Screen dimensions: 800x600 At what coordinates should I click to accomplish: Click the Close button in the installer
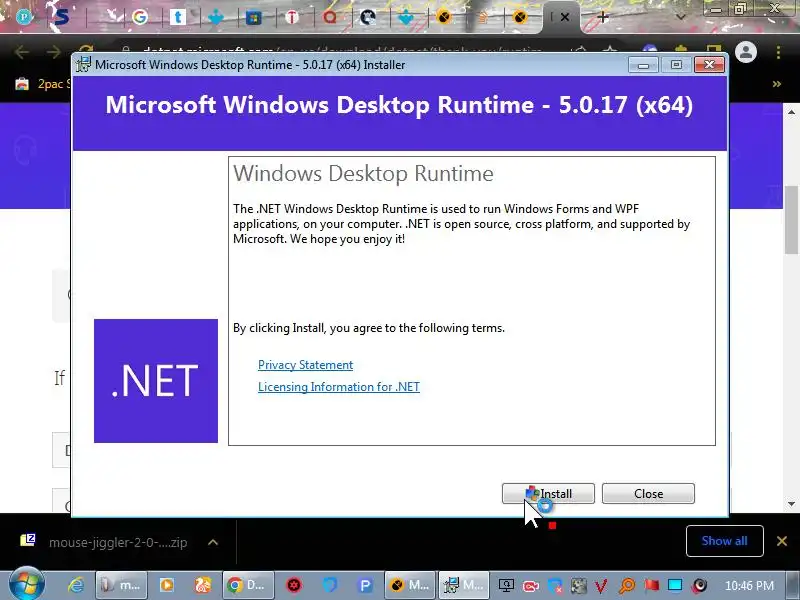[x=648, y=493]
